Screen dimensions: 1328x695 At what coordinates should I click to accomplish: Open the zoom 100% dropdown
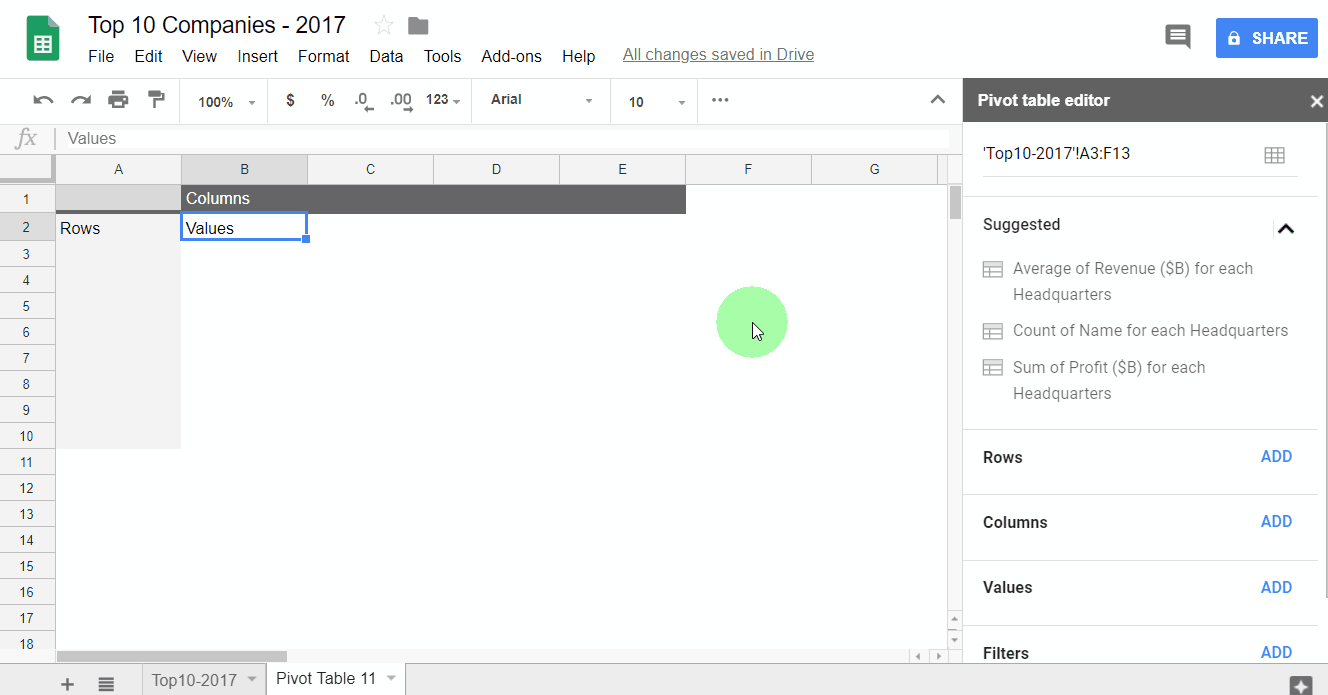(x=227, y=102)
